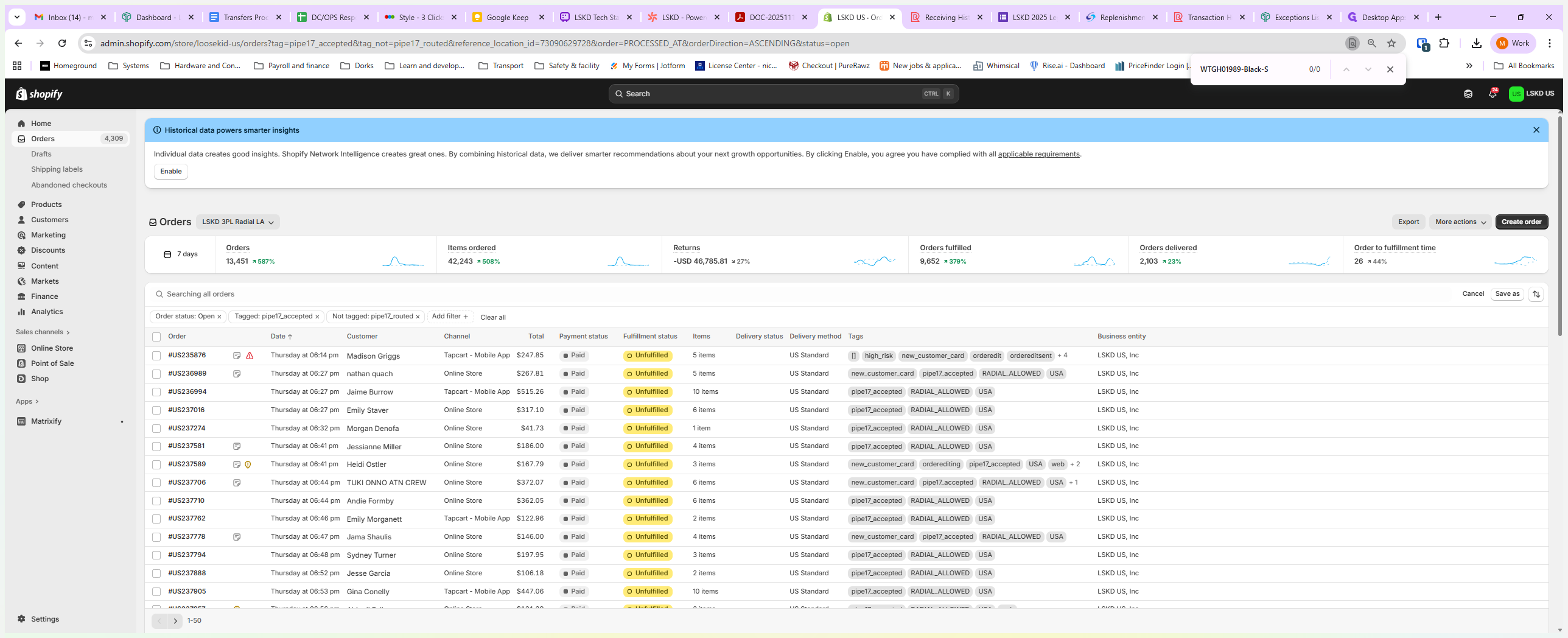This screenshot has height=638, width=1568.
Task: Select checkbox for order #US237016
Action: click(x=156, y=410)
